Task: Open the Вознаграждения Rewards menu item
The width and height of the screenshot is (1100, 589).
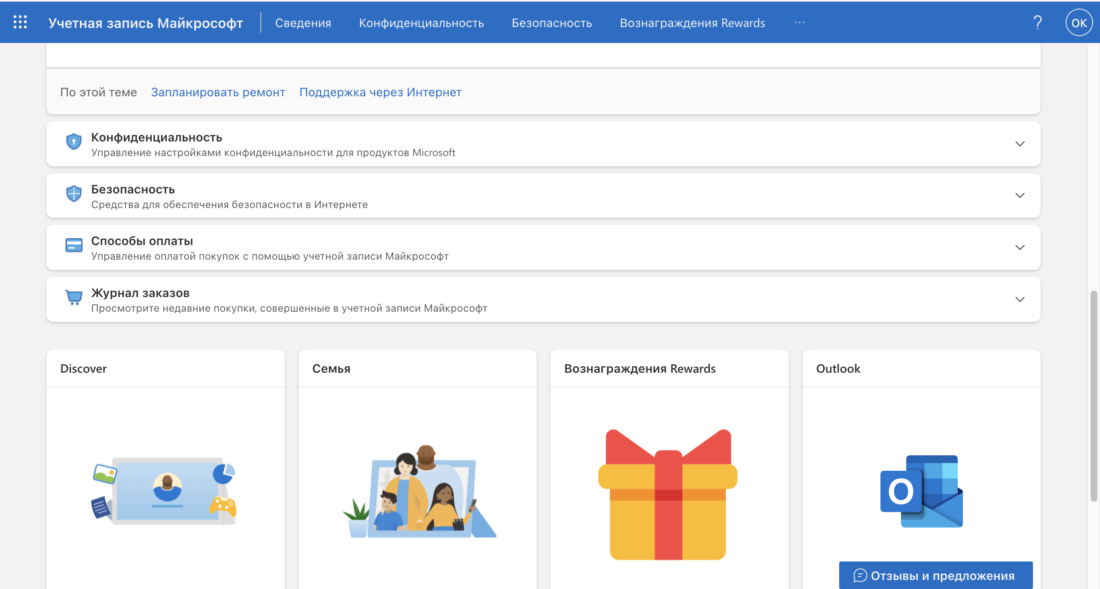Action: click(x=692, y=22)
